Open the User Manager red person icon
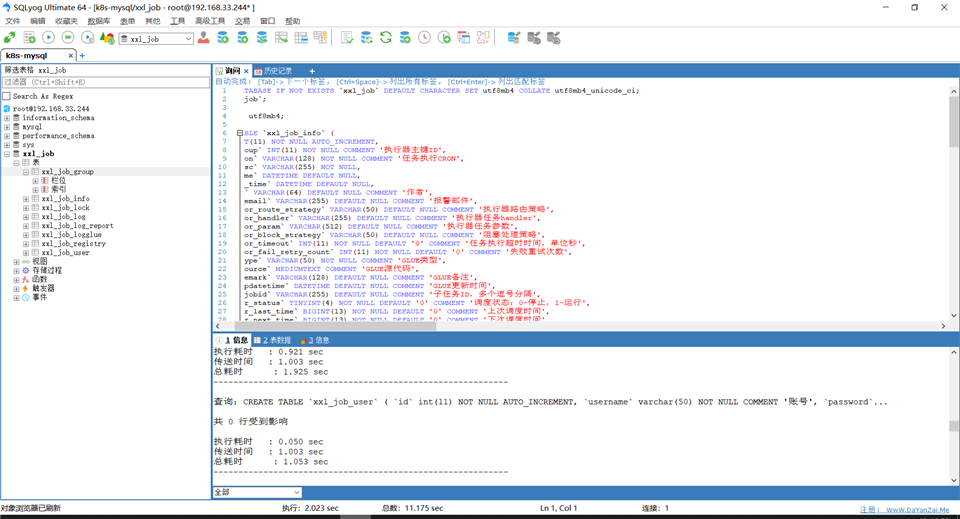Screen dimensions: 960x519 (x=203, y=38)
